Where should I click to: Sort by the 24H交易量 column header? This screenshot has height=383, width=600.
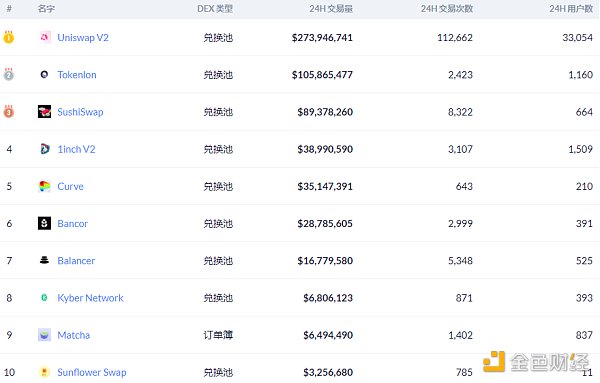point(331,9)
